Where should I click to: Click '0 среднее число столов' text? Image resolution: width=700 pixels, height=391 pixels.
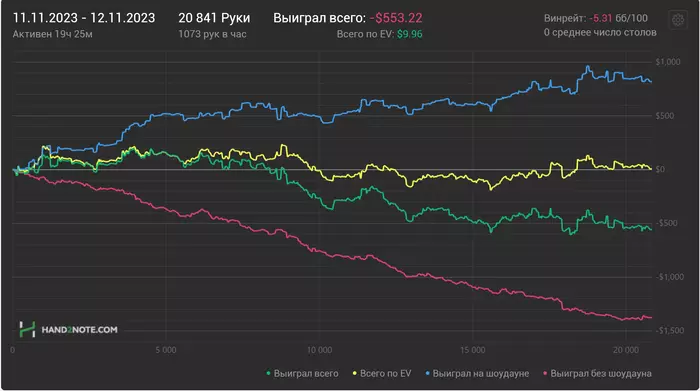(x=600, y=33)
